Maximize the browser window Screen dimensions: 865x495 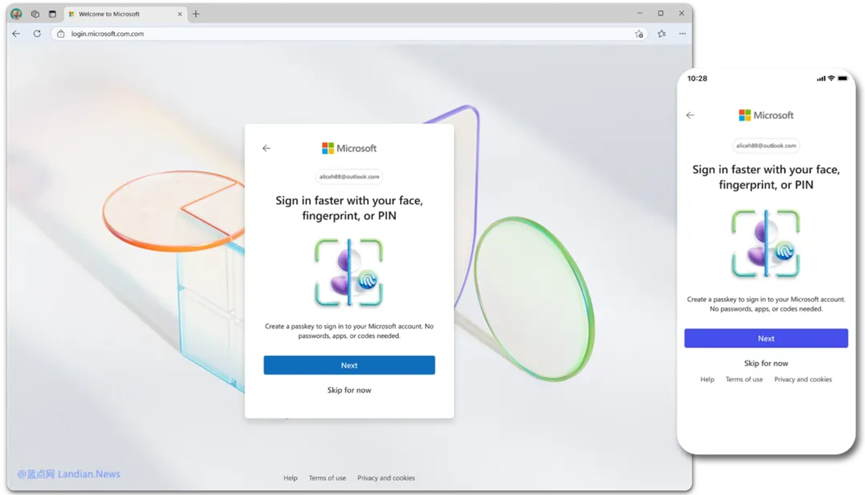661,13
